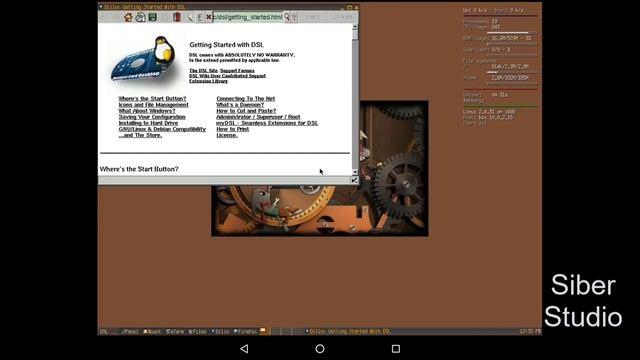Click the search magnifier in Dillo toolbar
This screenshot has width=640, height=360.
pos(190,17)
